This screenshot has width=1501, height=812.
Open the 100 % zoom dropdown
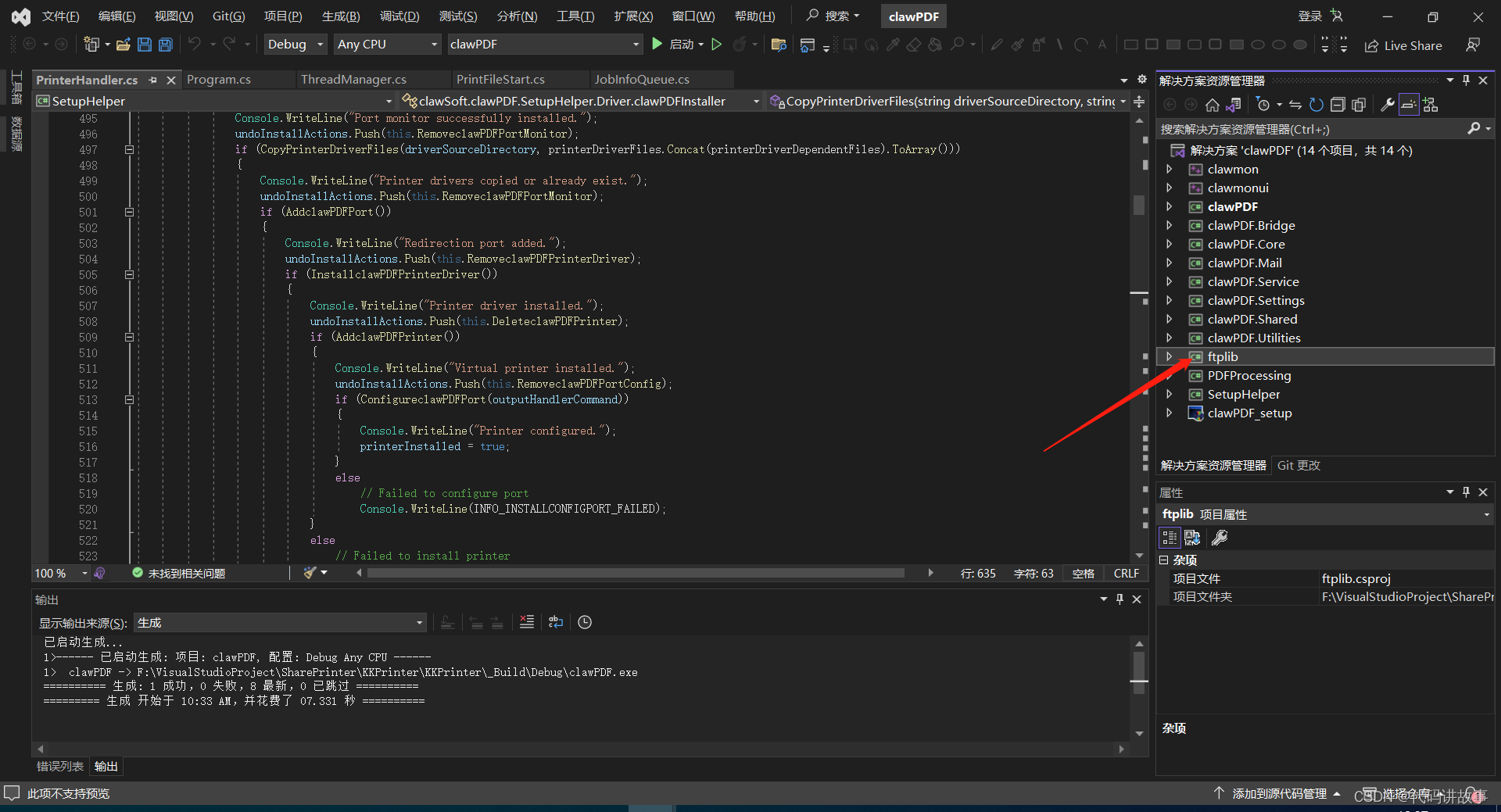click(x=61, y=574)
